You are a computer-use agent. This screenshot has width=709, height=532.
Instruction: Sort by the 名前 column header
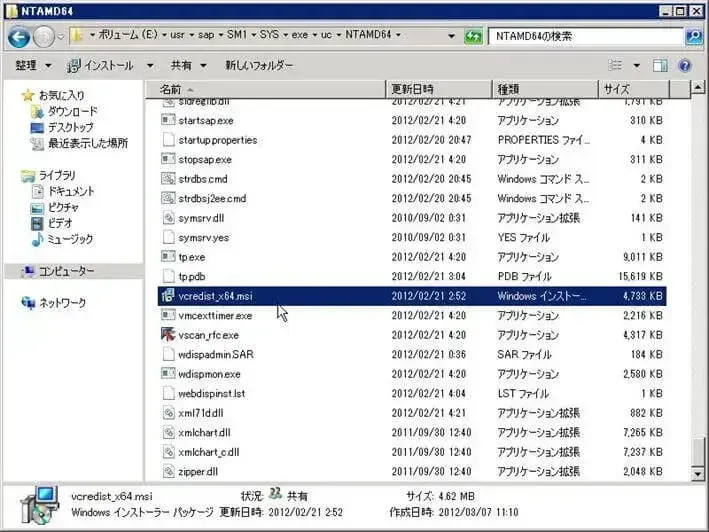point(266,89)
